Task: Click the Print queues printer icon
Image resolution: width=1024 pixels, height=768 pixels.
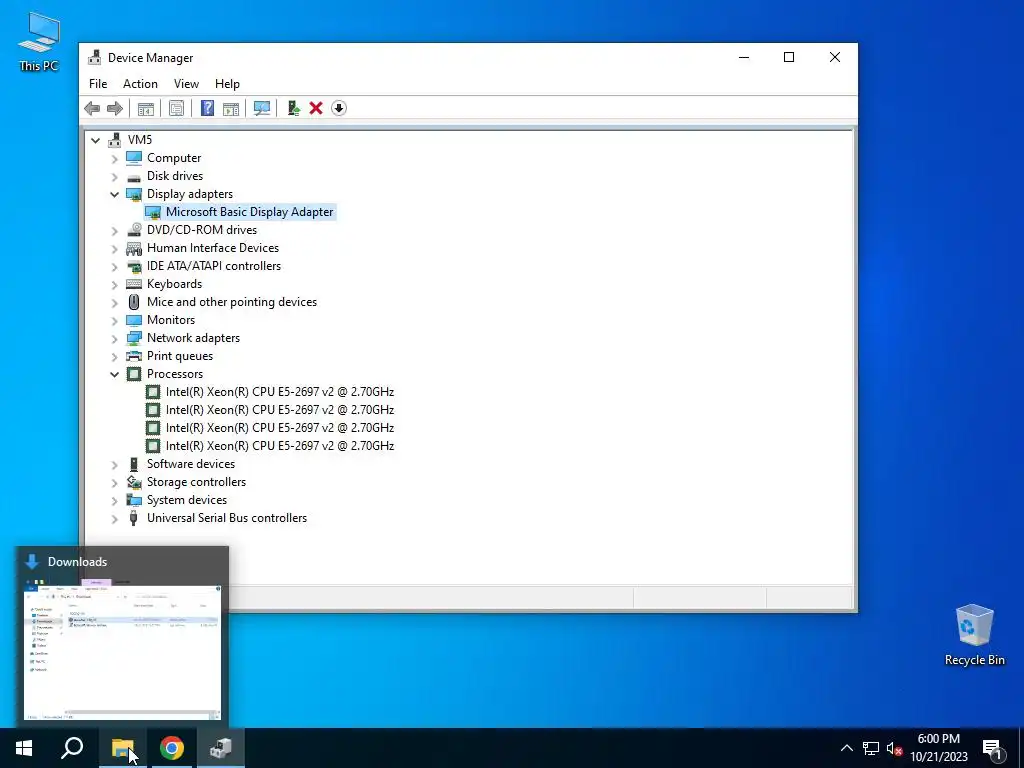Action: click(134, 356)
